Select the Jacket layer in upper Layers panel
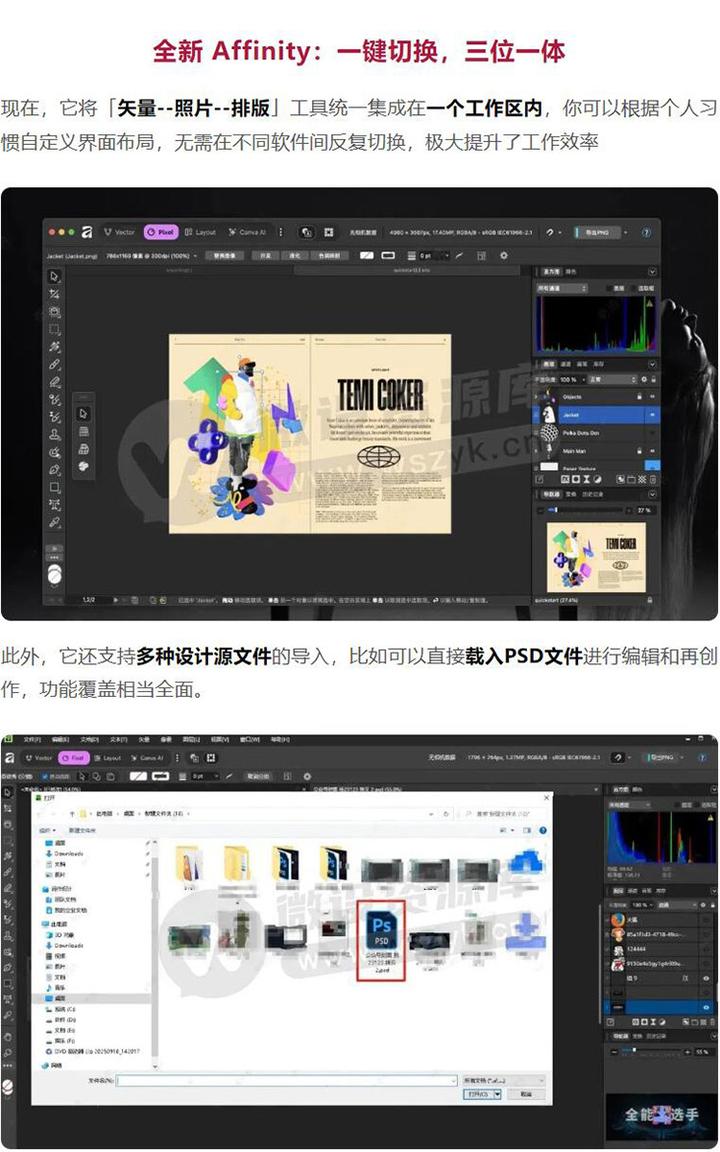 coord(597,414)
